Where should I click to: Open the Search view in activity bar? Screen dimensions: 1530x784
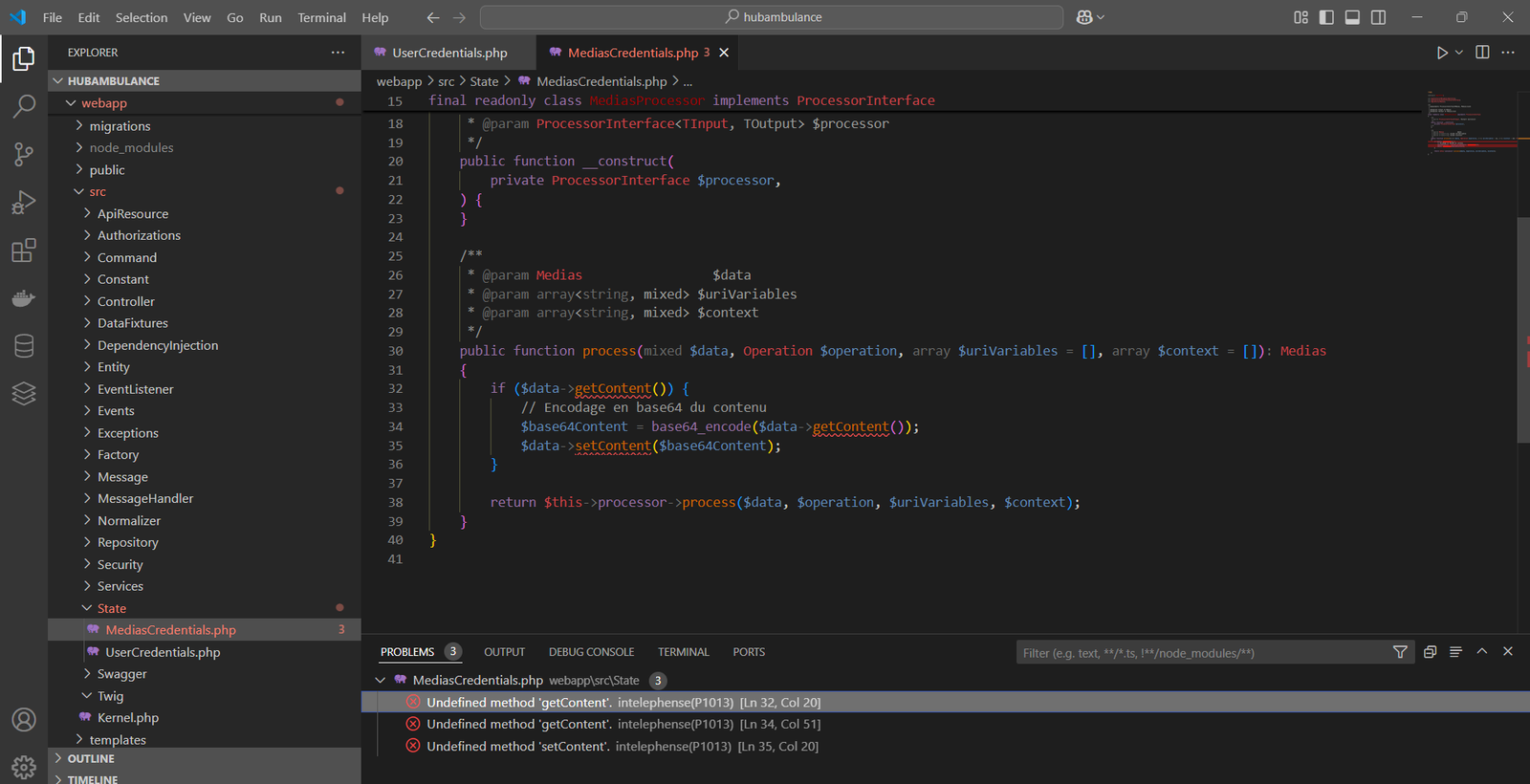click(x=24, y=106)
